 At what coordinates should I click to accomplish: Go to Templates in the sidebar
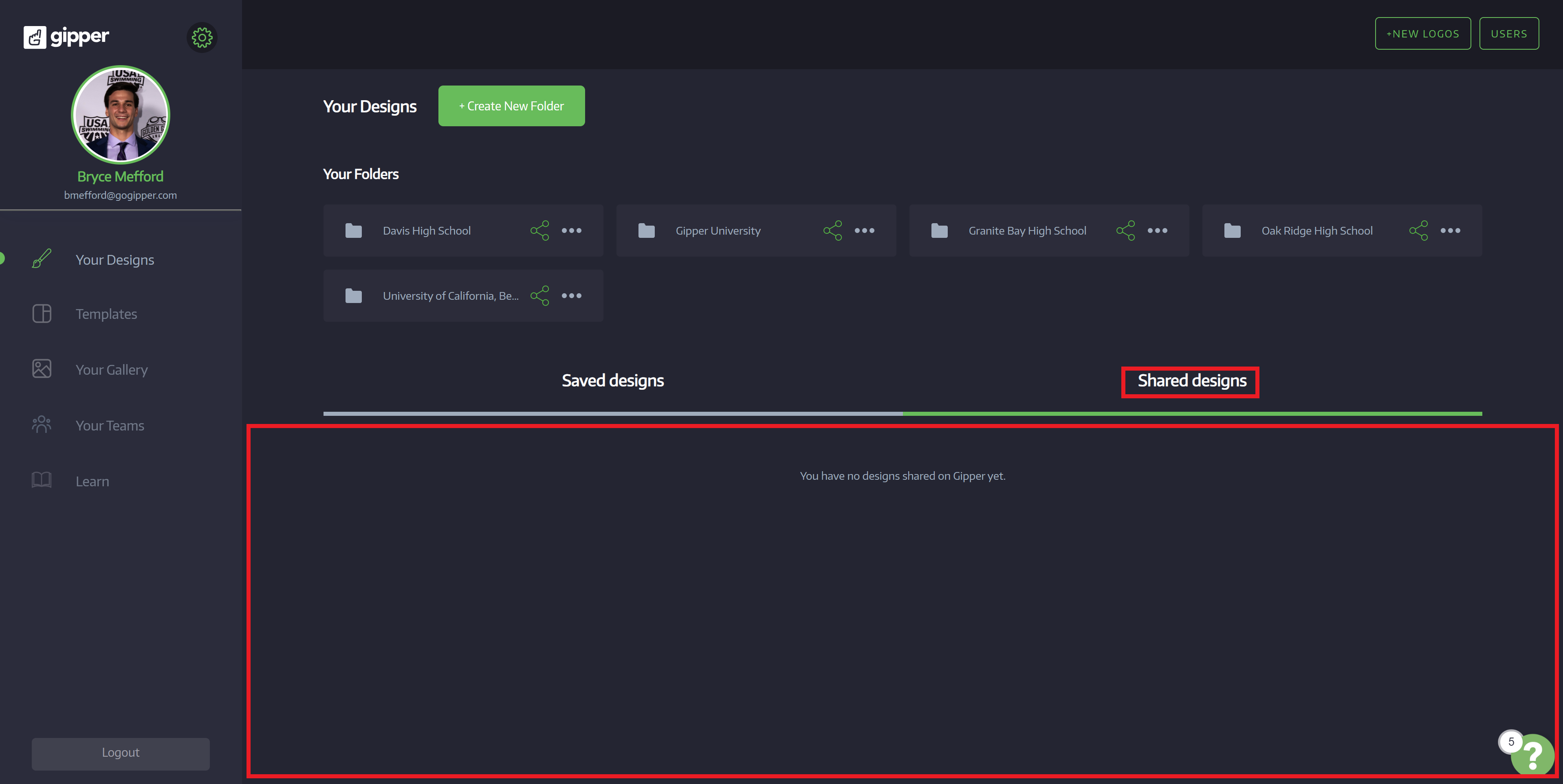click(x=106, y=314)
